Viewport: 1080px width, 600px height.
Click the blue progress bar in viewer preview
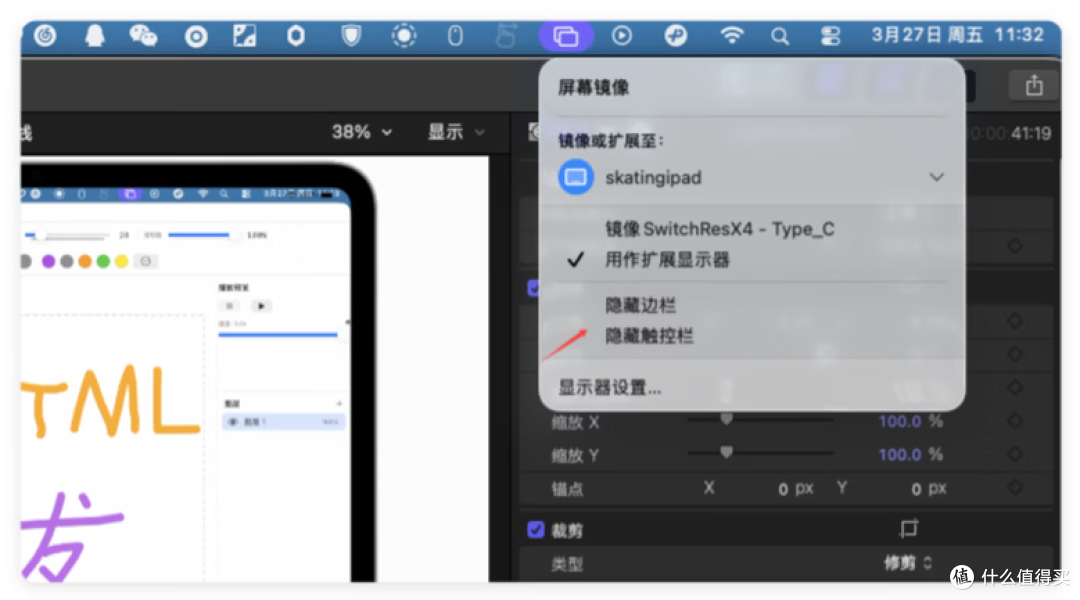tap(278, 335)
